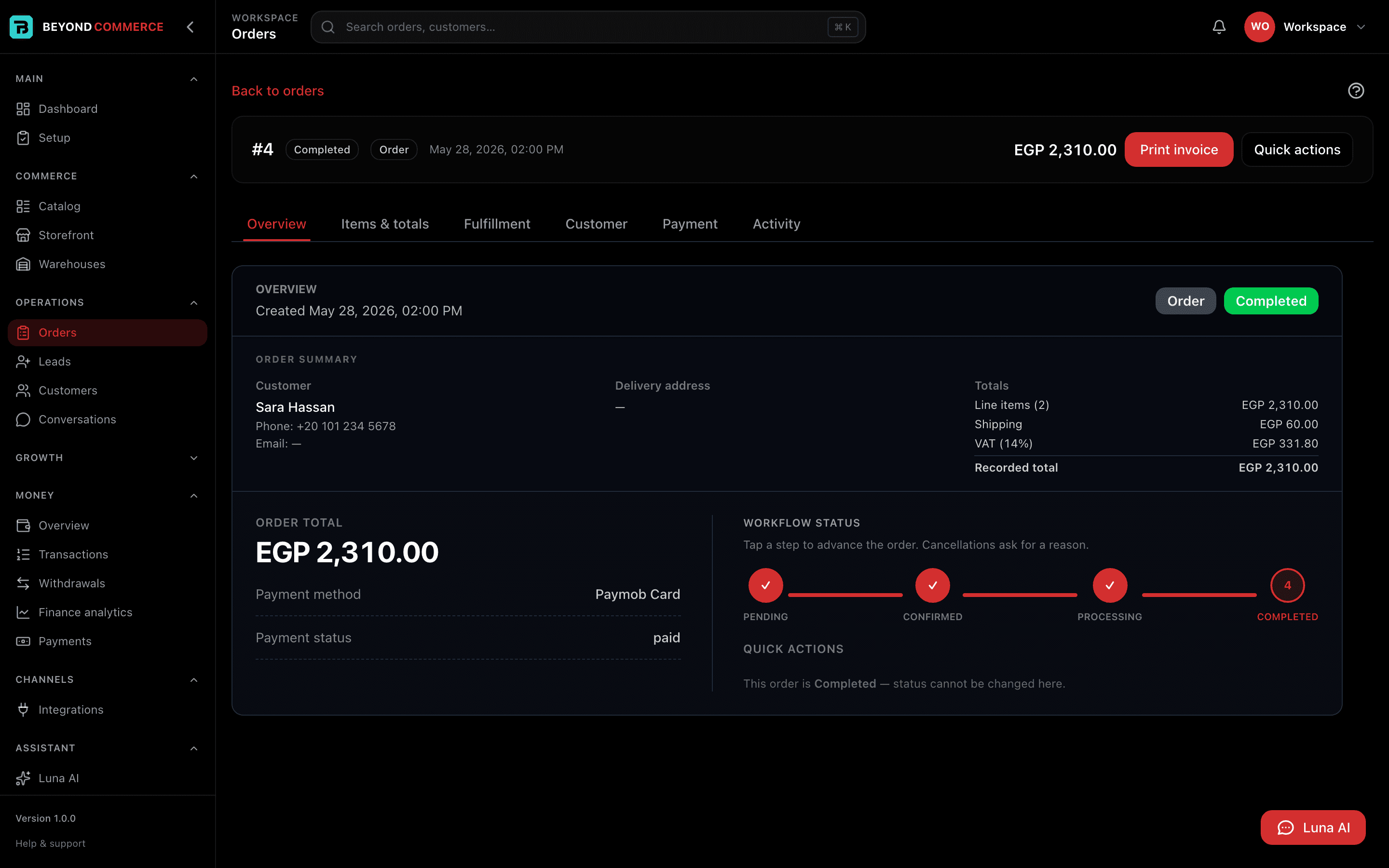The image size is (1389, 868).
Task: Click the Completed step number 4
Action: pyautogui.click(x=1287, y=585)
